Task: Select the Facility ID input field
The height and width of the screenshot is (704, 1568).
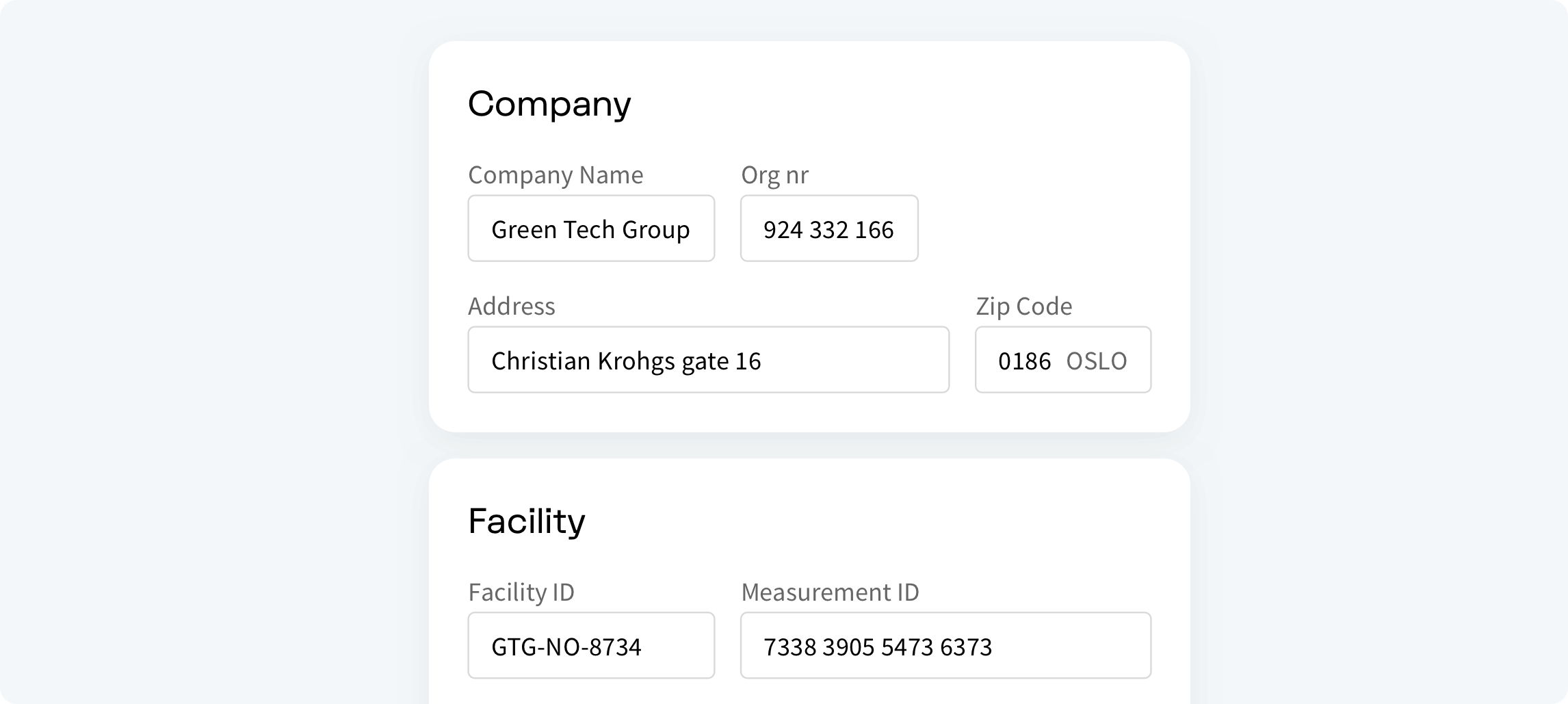Action: pos(590,645)
